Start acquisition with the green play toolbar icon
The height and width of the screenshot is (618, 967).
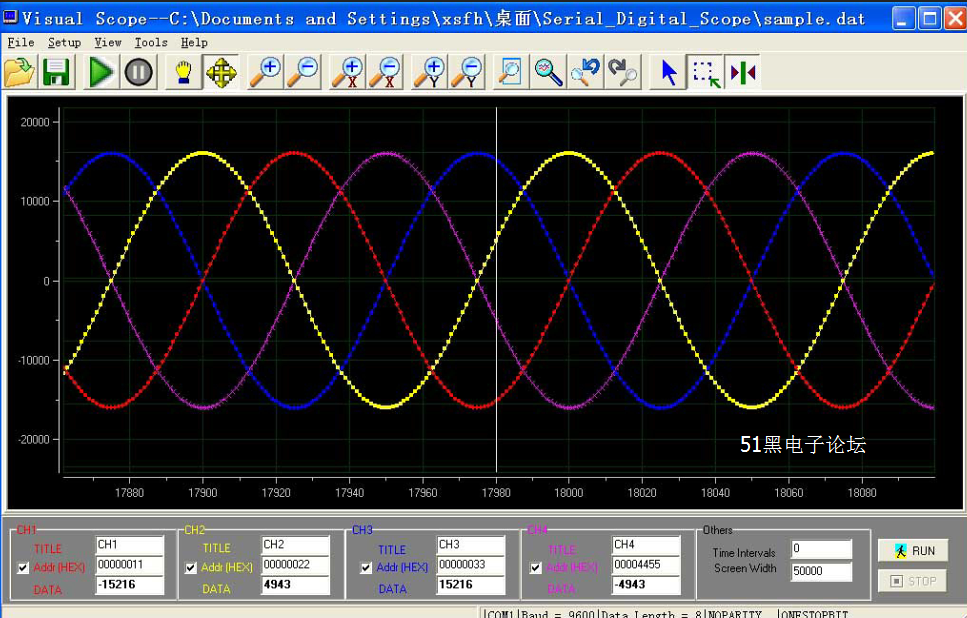point(101,72)
